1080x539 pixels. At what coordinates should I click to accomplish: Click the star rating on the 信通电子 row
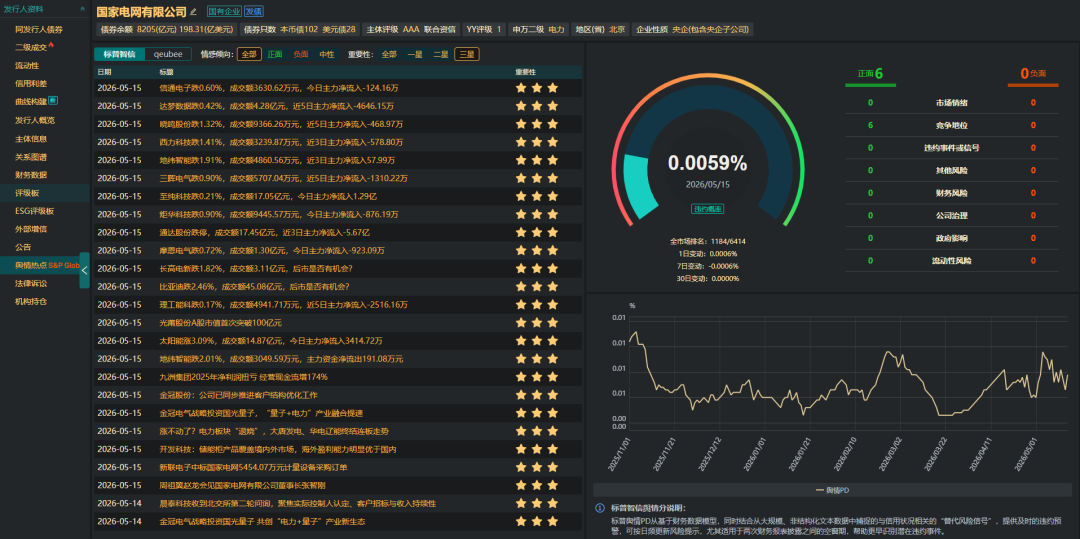(537, 88)
